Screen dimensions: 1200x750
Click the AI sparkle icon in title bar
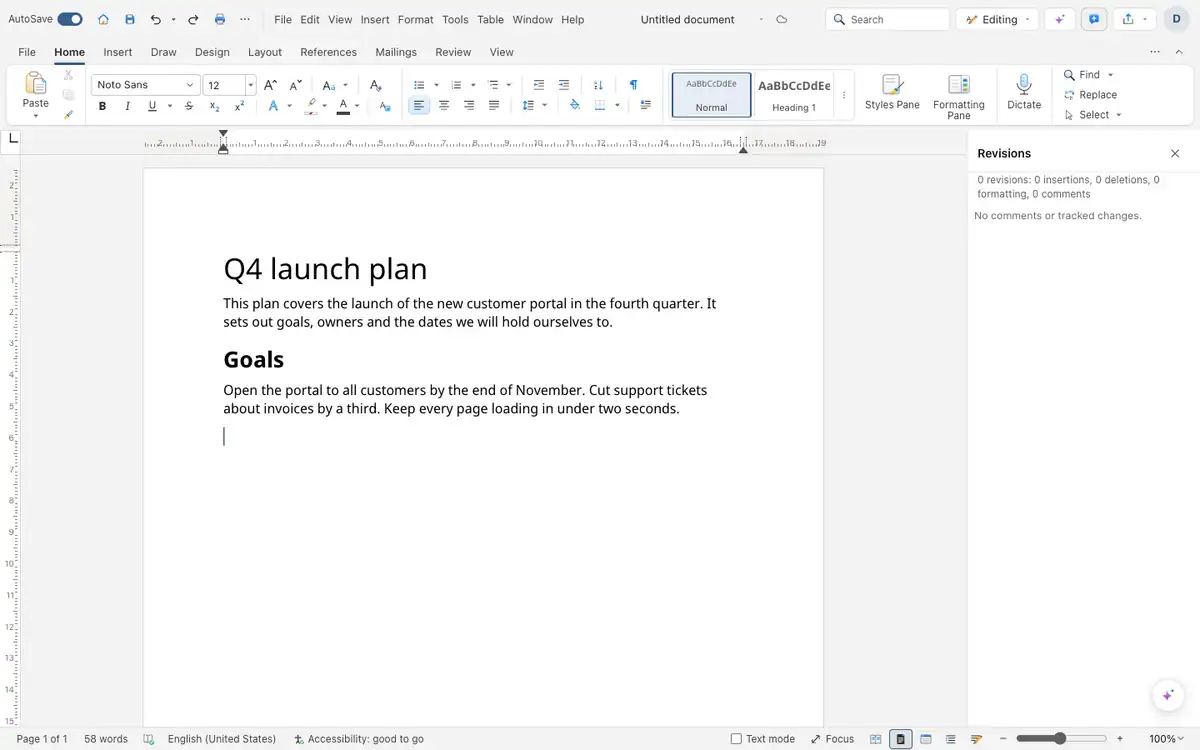(x=1059, y=19)
